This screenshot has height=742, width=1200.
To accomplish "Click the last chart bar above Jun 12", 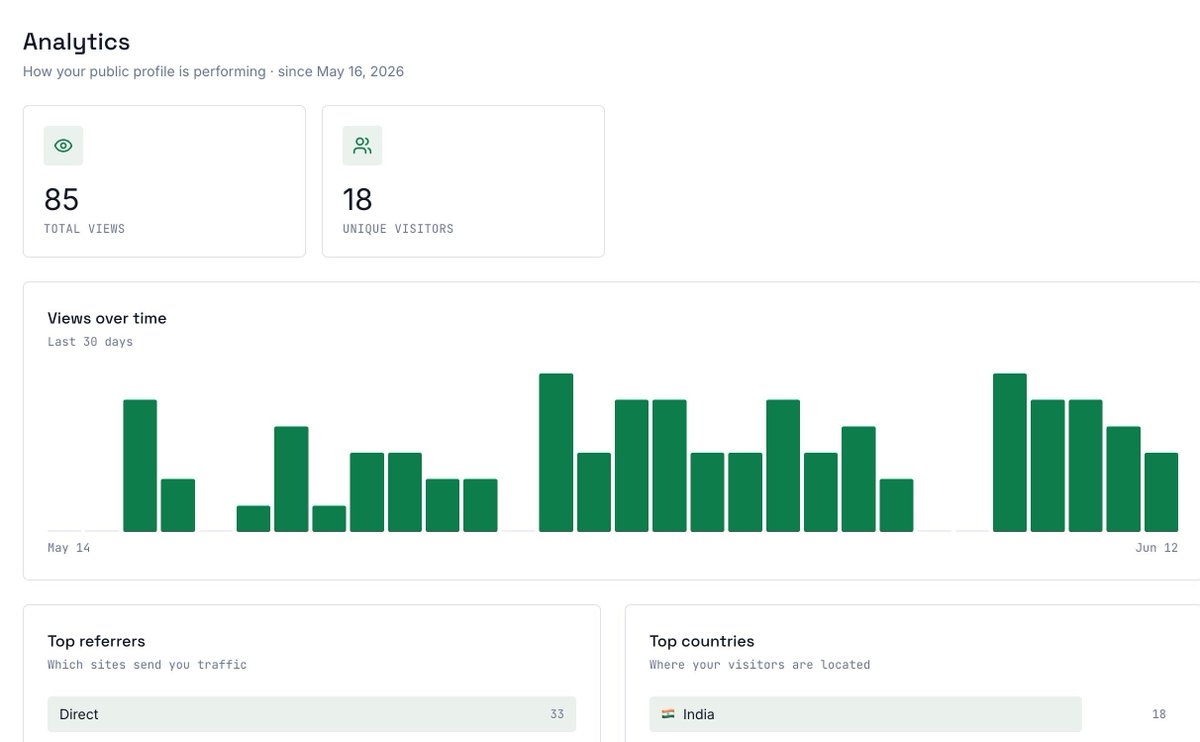I will click(x=1161, y=492).
